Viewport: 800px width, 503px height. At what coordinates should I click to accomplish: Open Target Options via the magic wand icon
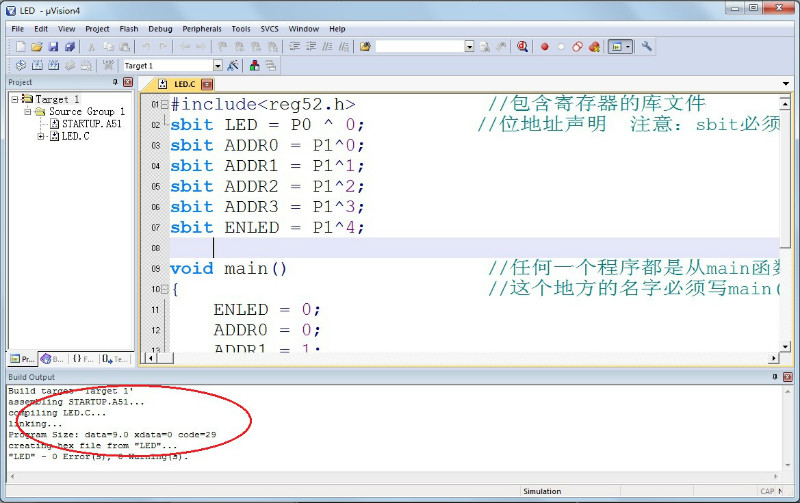pos(233,65)
